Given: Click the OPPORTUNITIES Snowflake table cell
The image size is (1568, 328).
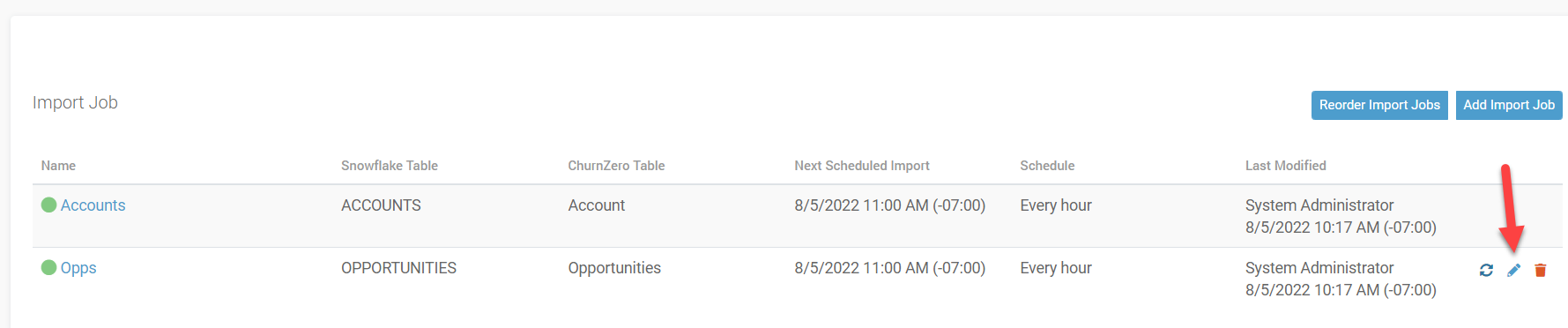Looking at the screenshot, I should tap(399, 268).
